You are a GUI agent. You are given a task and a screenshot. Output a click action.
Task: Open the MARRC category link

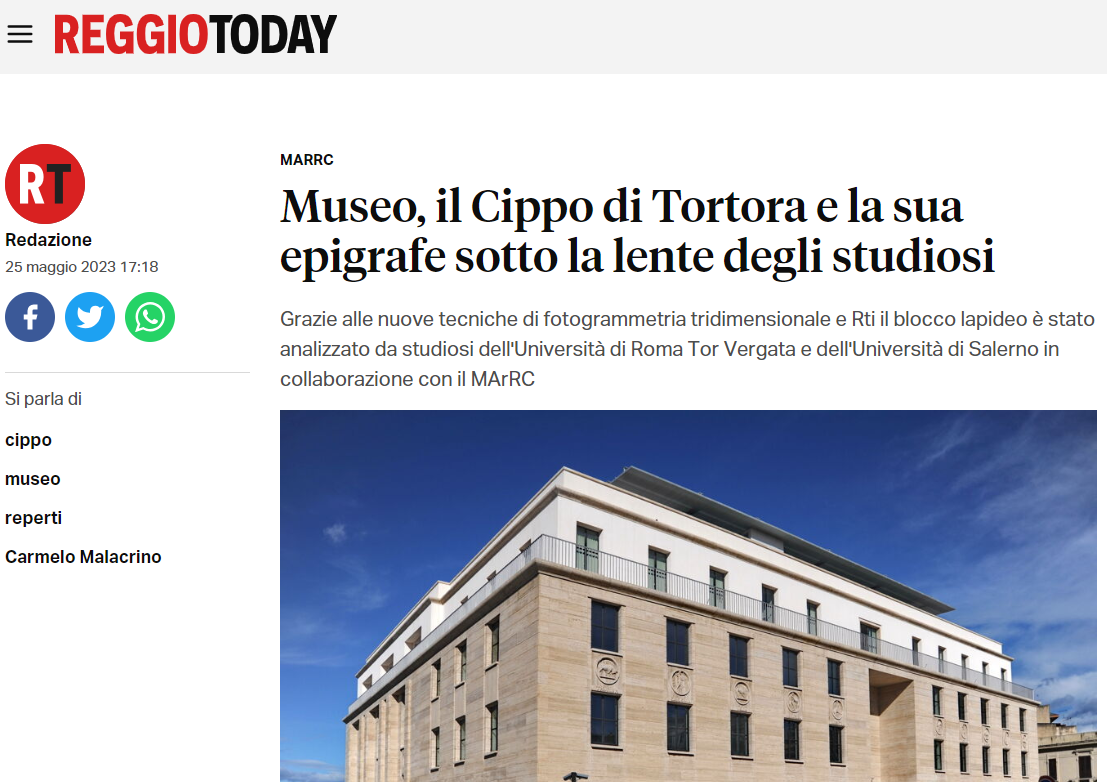(x=306, y=160)
